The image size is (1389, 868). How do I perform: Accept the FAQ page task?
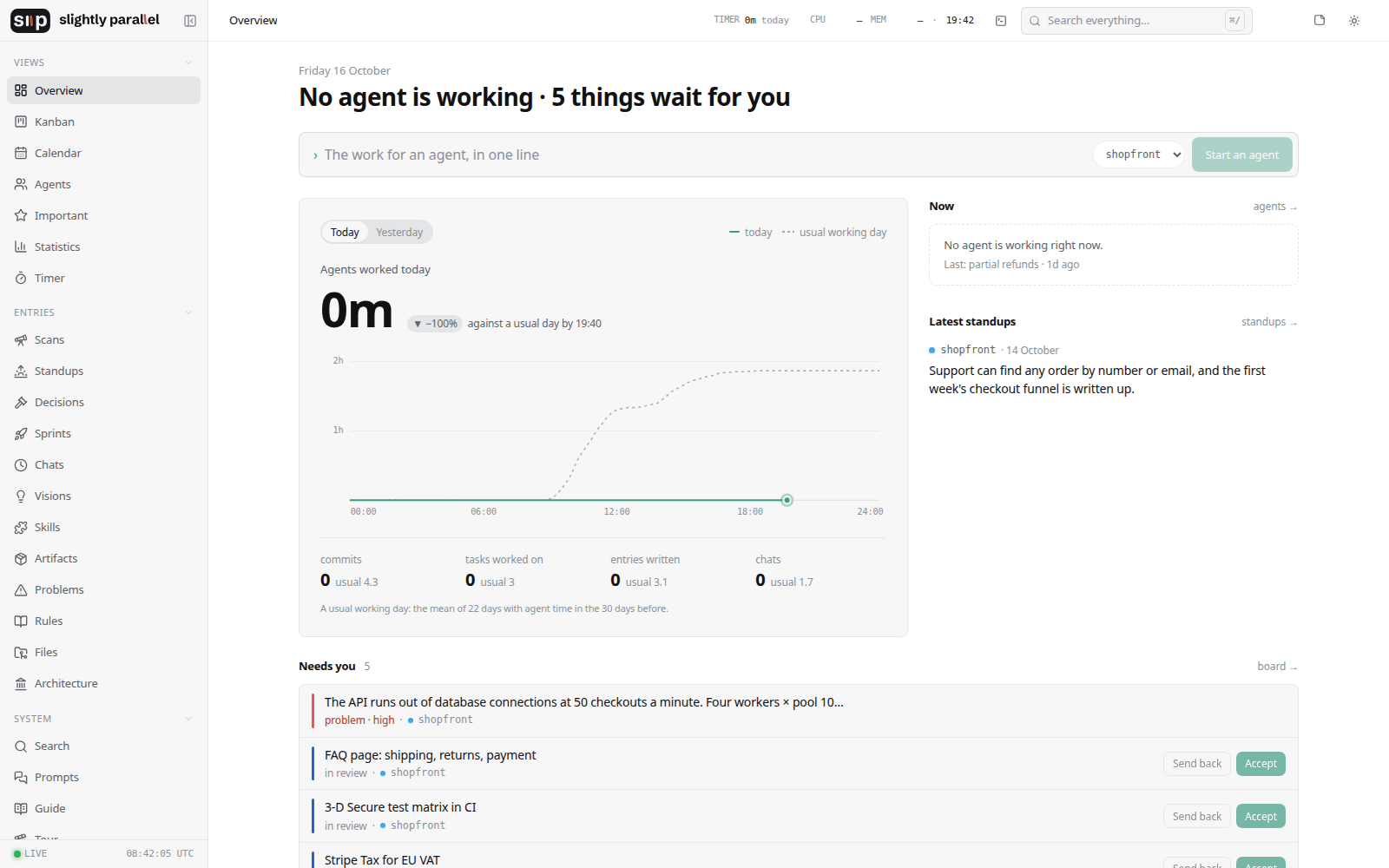pos(1261,764)
